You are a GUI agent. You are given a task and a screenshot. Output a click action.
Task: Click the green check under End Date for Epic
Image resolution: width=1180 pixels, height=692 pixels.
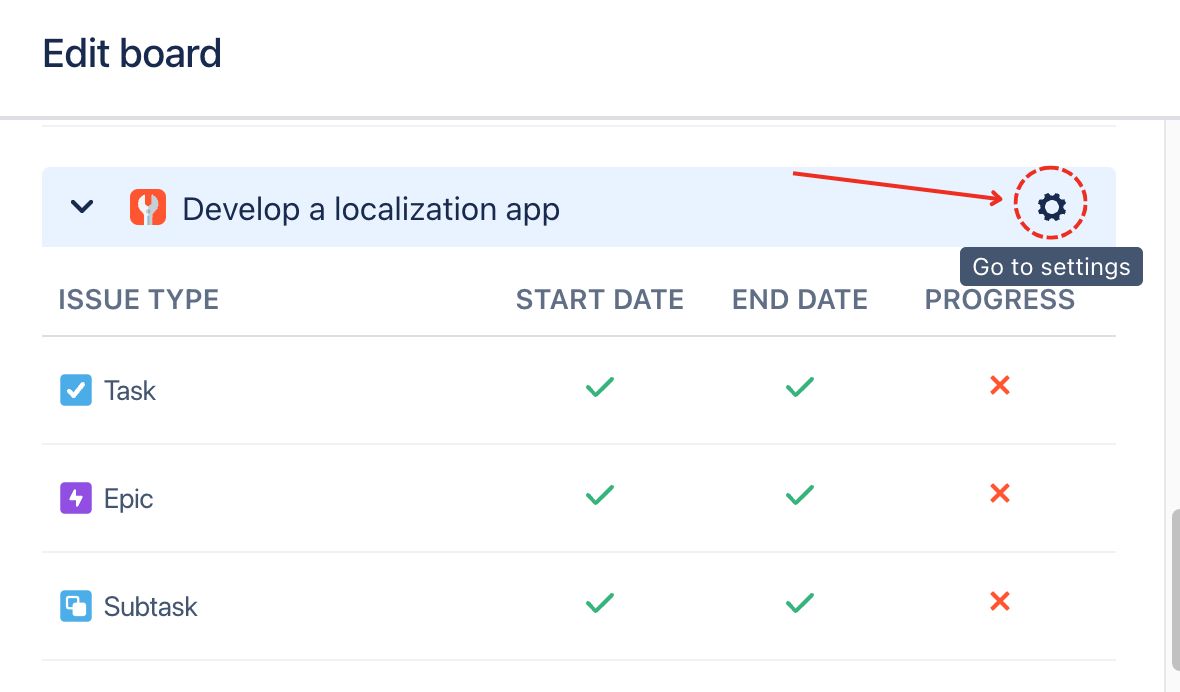(799, 495)
